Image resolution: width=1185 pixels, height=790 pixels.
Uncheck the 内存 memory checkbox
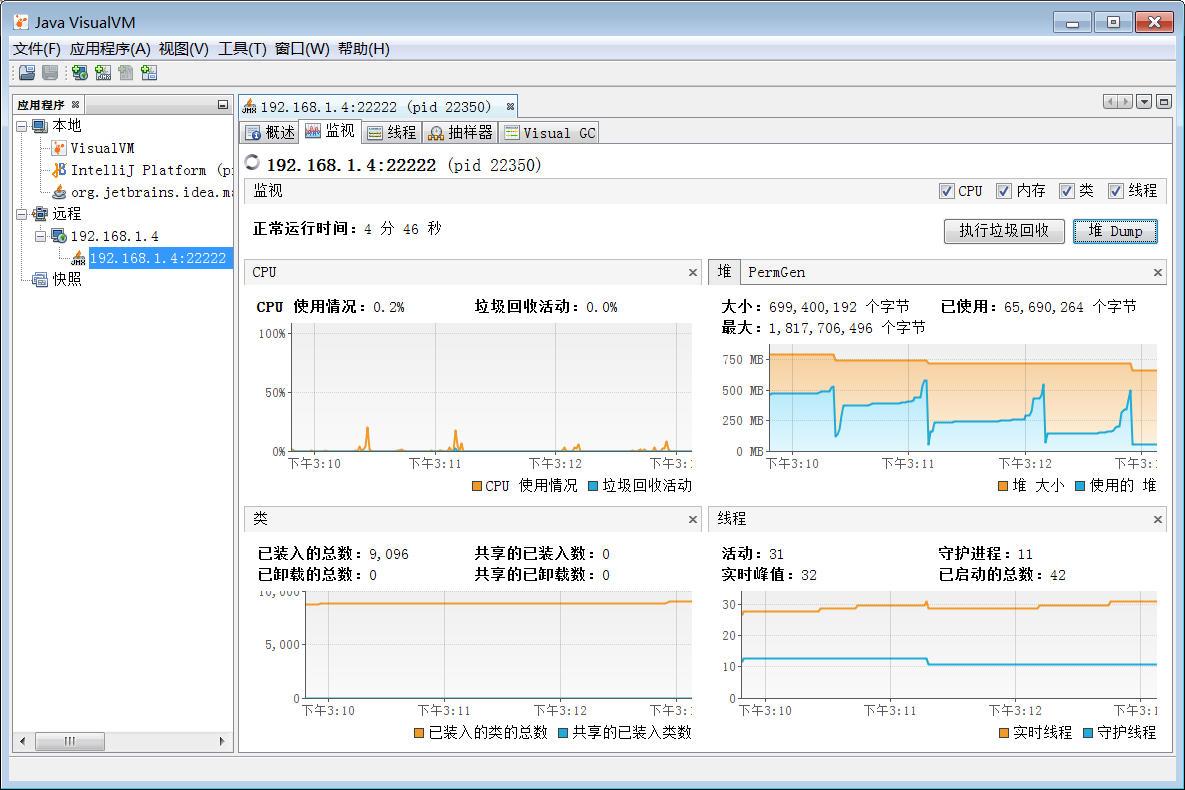1004,191
